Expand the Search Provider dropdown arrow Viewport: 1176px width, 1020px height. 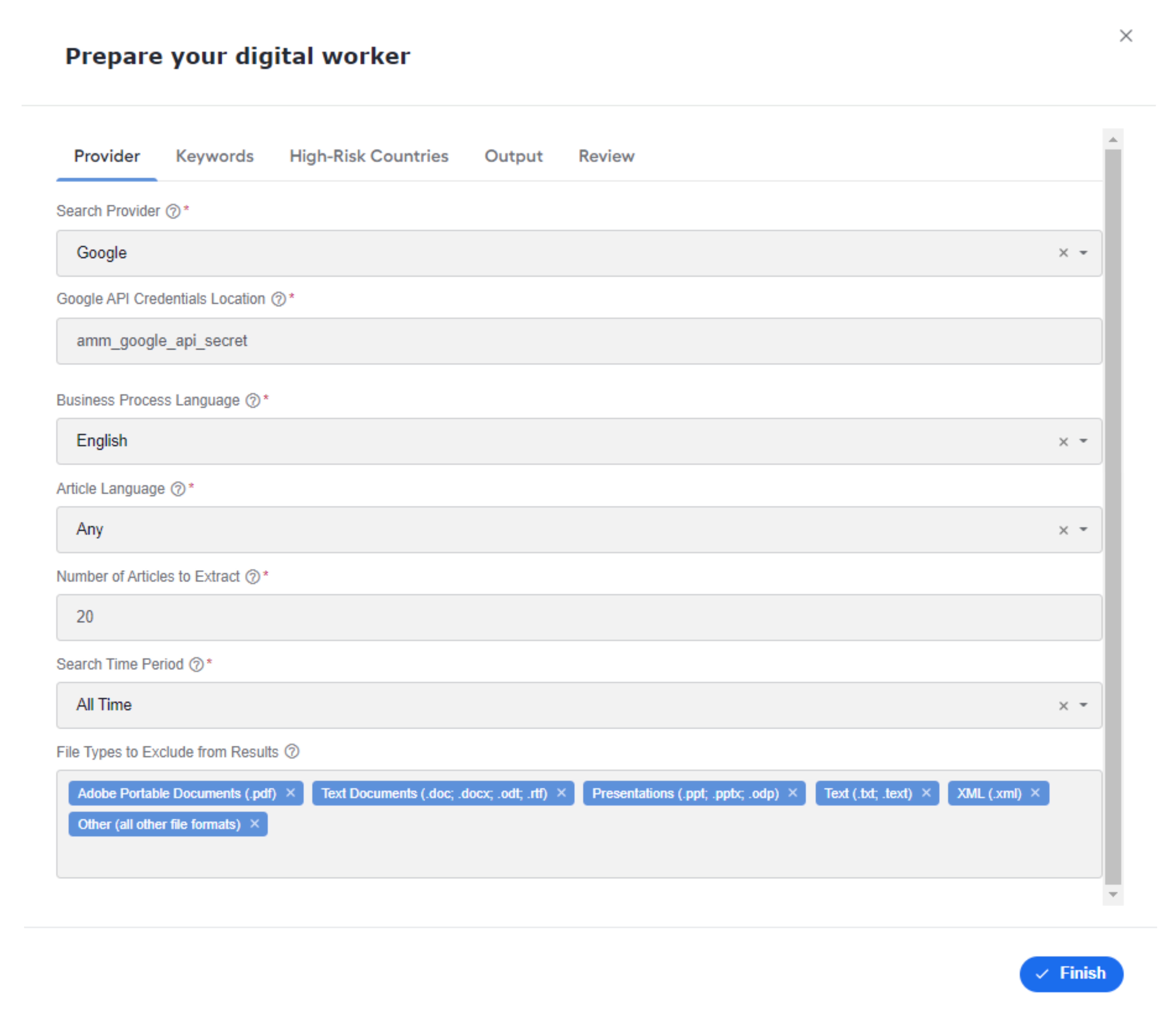click(x=1083, y=253)
